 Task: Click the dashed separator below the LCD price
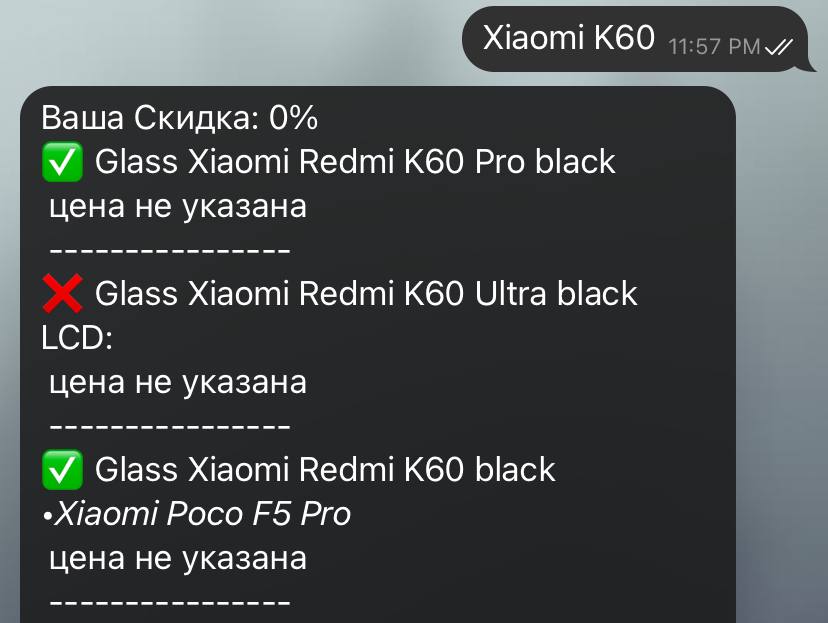tap(170, 426)
